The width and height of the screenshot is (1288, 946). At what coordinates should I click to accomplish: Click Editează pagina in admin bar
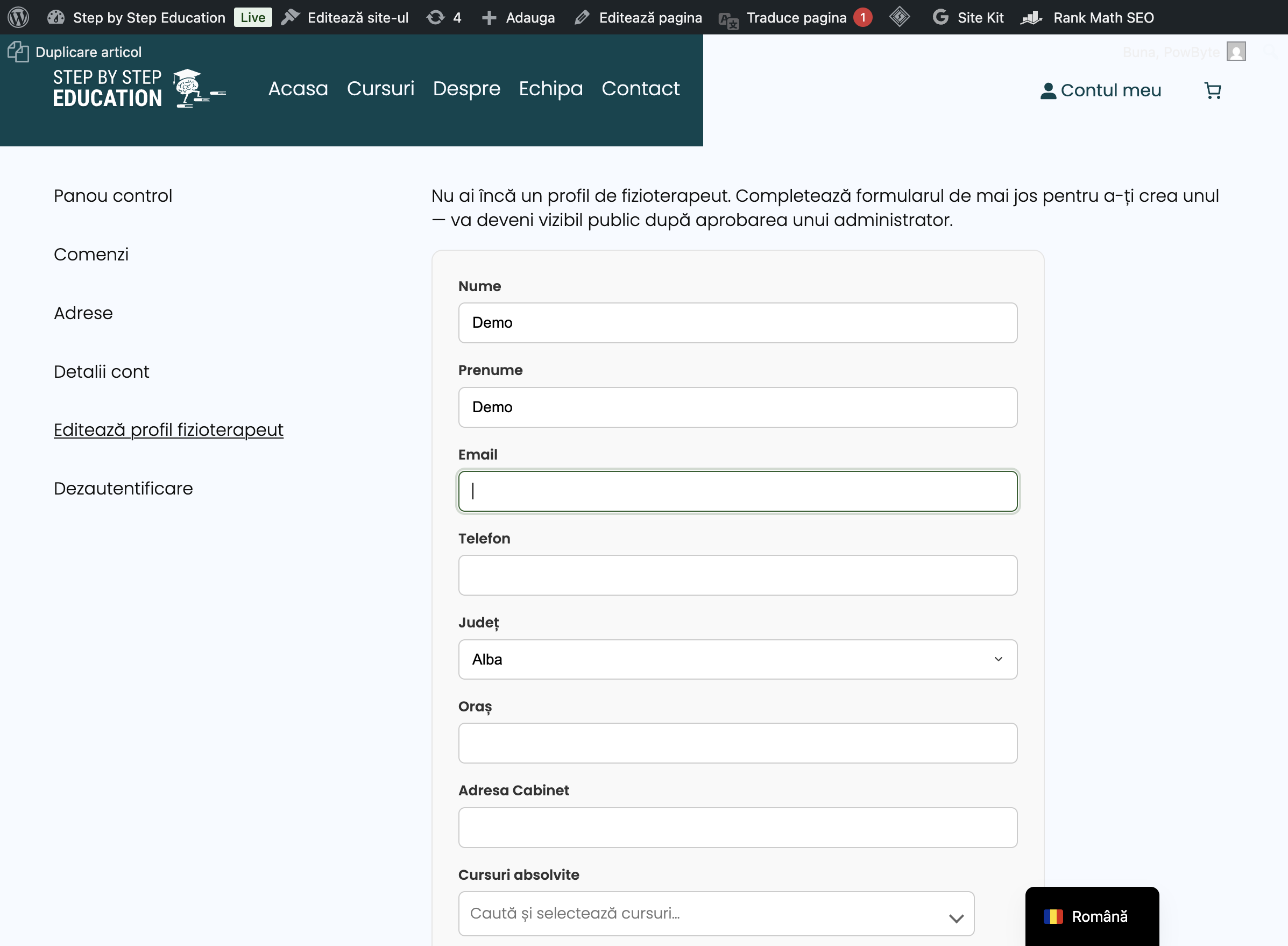point(638,17)
